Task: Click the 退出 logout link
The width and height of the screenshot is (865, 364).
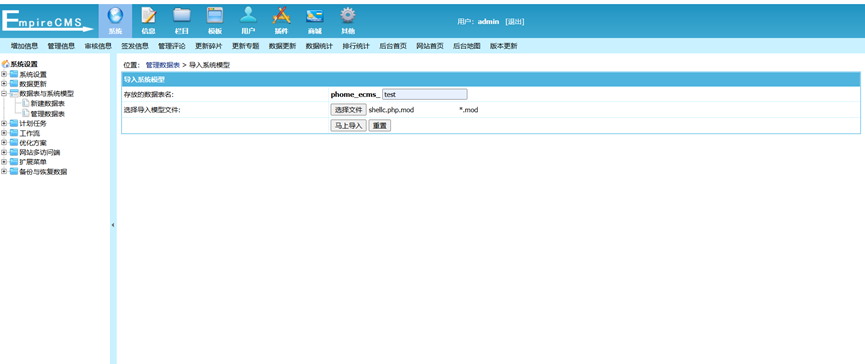Action: [x=514, y=22]
